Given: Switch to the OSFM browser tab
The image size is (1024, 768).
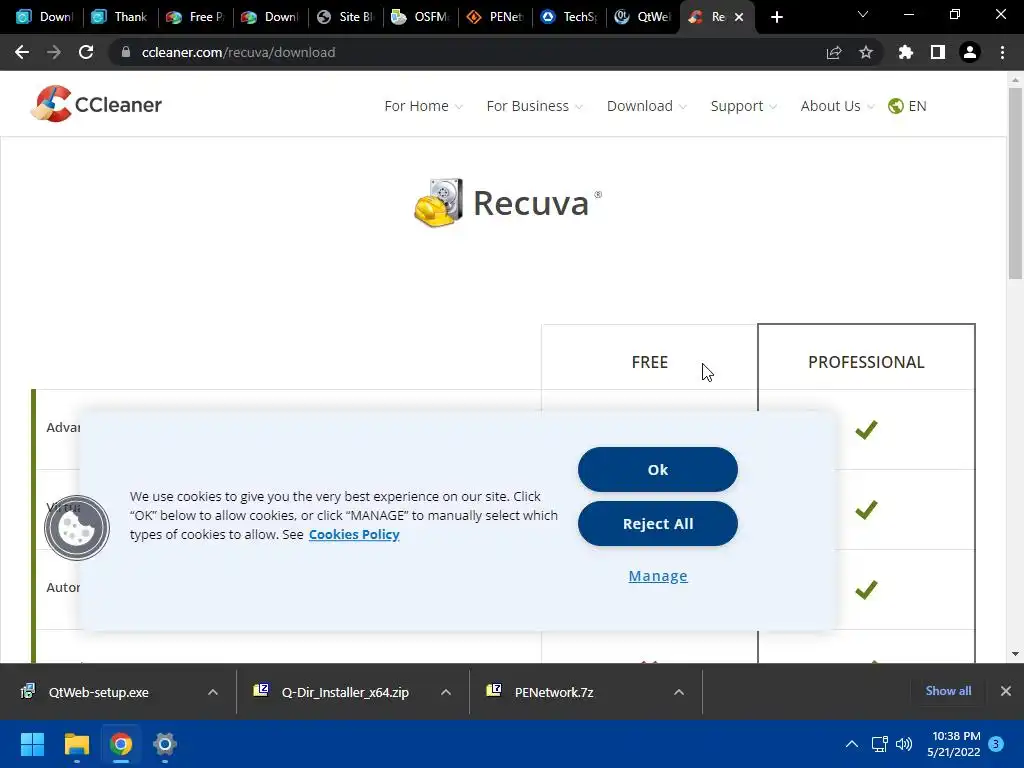Looking at the screenshot, I should [x=421, y=17].
